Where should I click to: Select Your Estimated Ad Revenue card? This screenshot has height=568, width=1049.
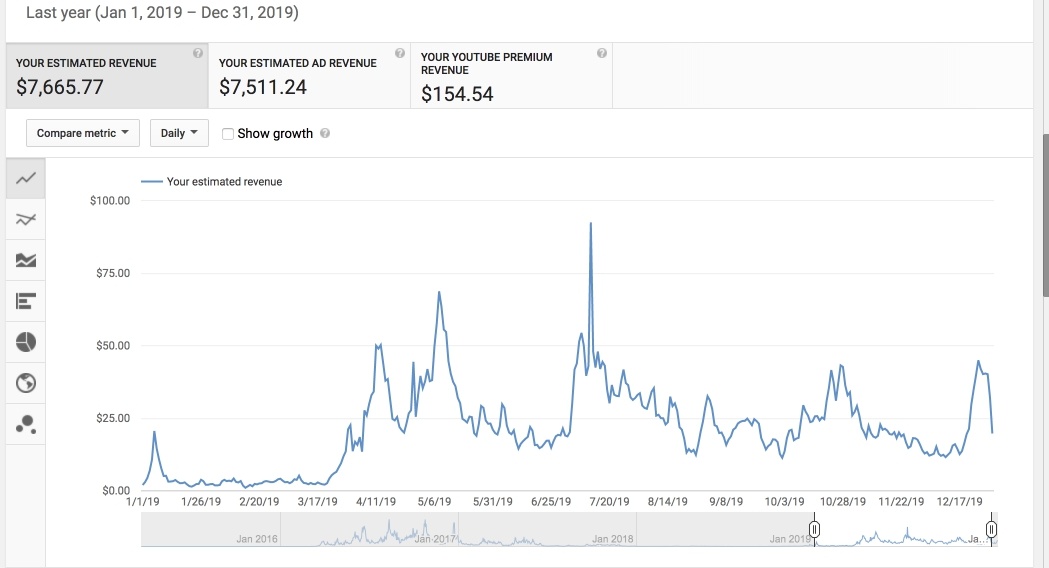point(310,76)
